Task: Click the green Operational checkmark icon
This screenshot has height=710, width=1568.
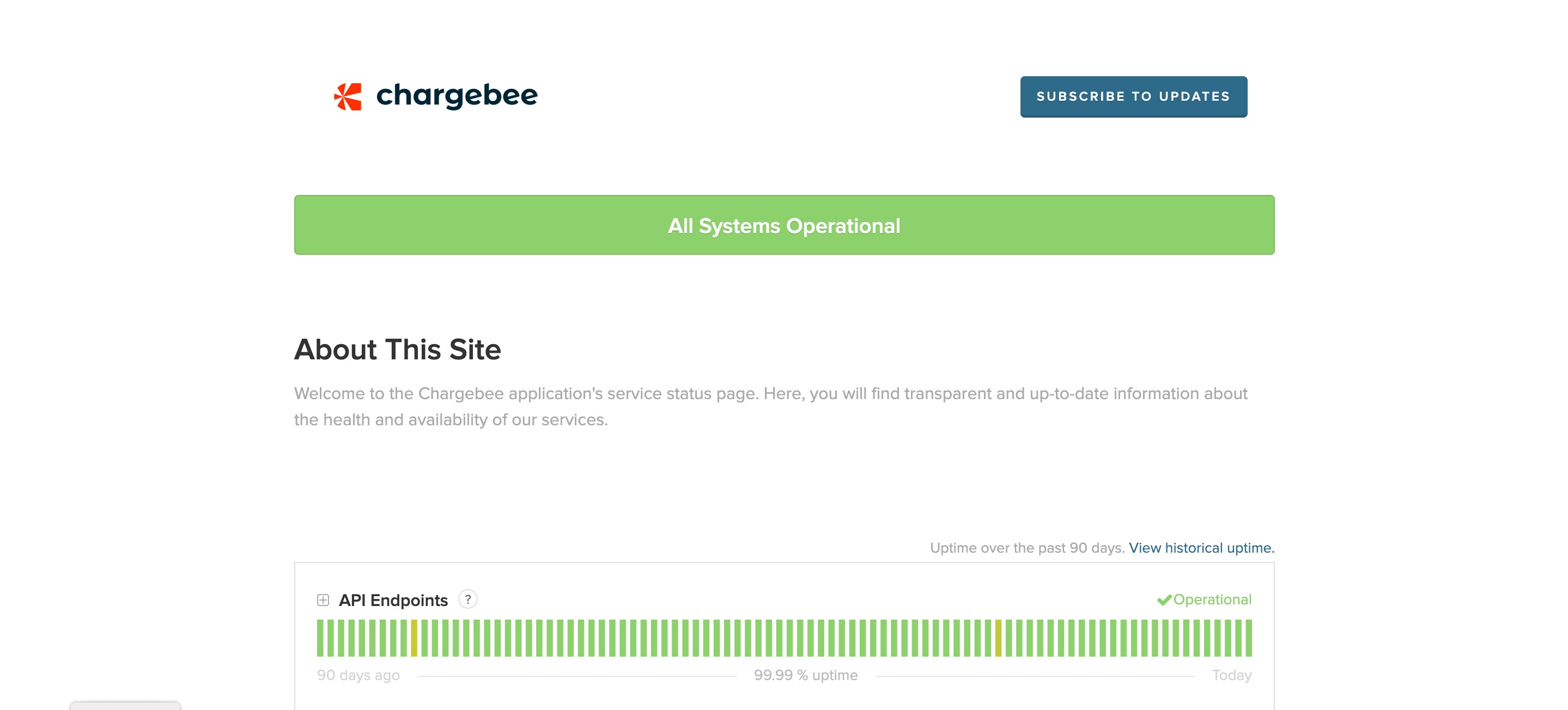Action: pos(1164,600)
